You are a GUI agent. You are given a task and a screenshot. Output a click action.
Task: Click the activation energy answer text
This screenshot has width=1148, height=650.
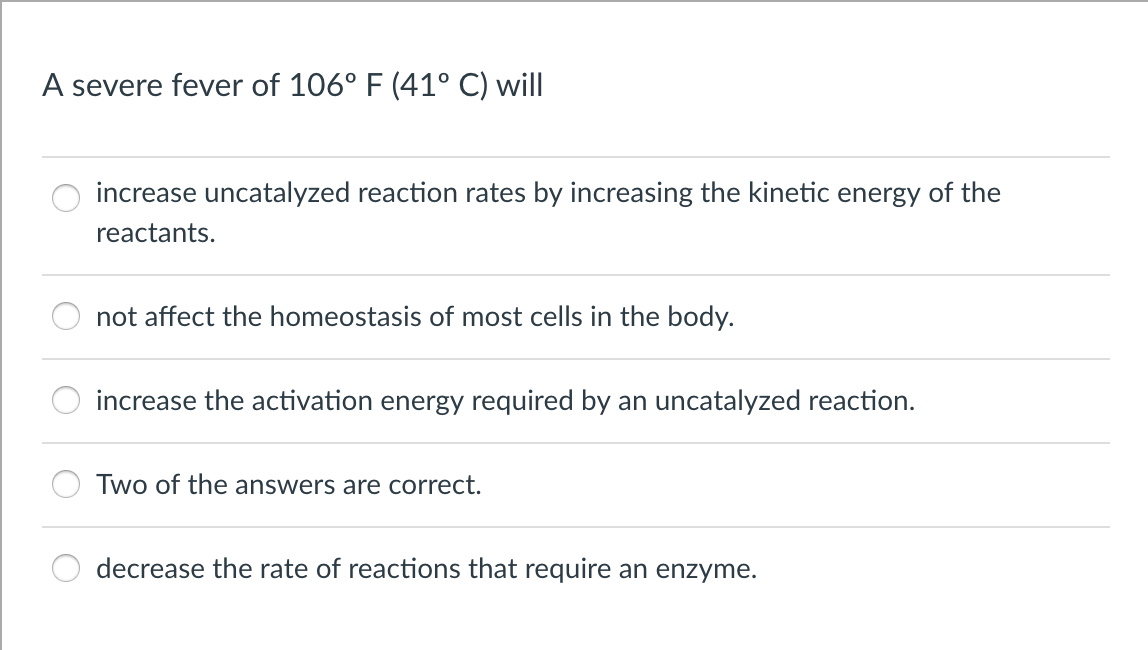(504, 401)
